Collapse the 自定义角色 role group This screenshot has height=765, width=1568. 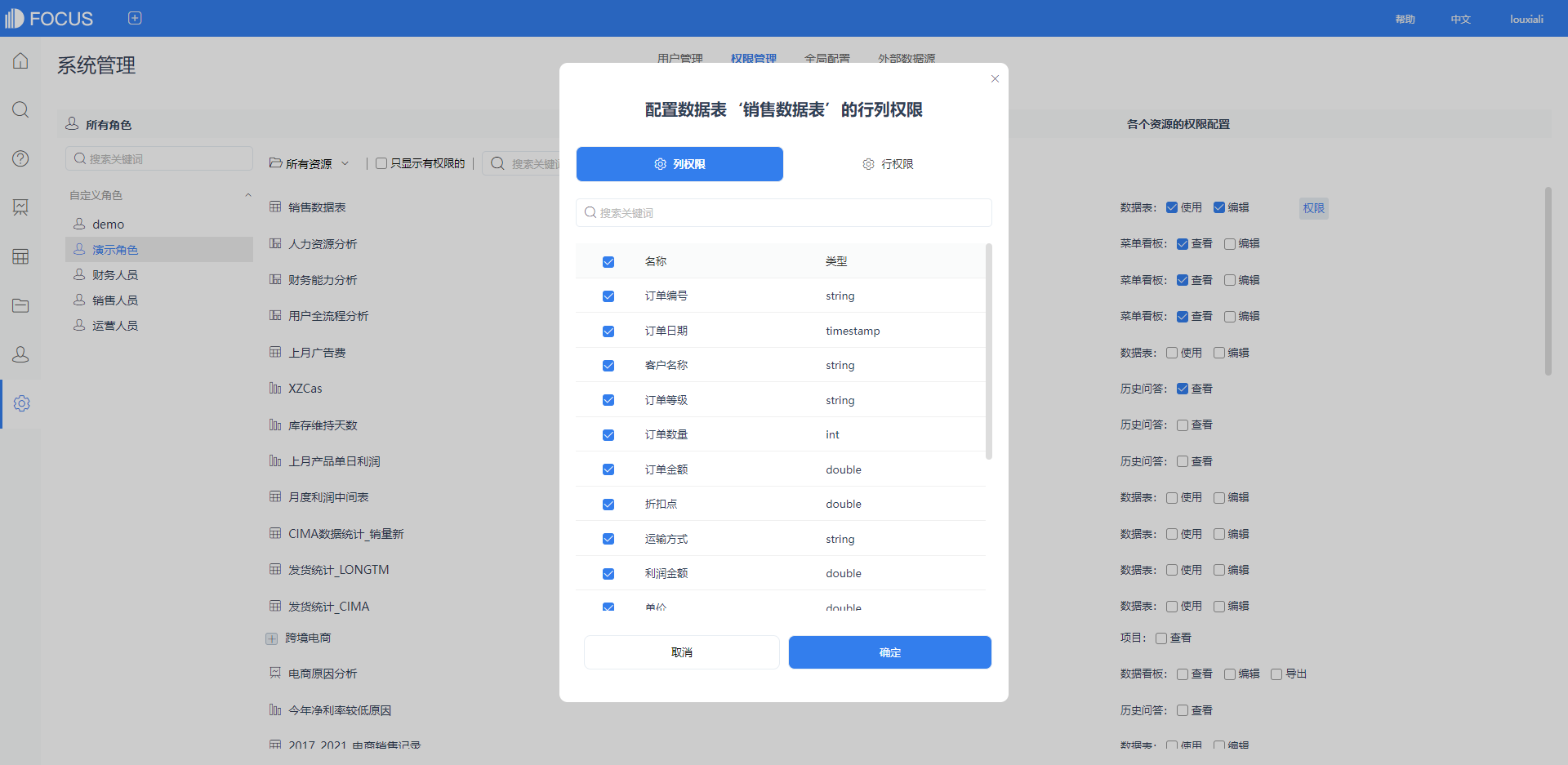[x=248, y=195]
